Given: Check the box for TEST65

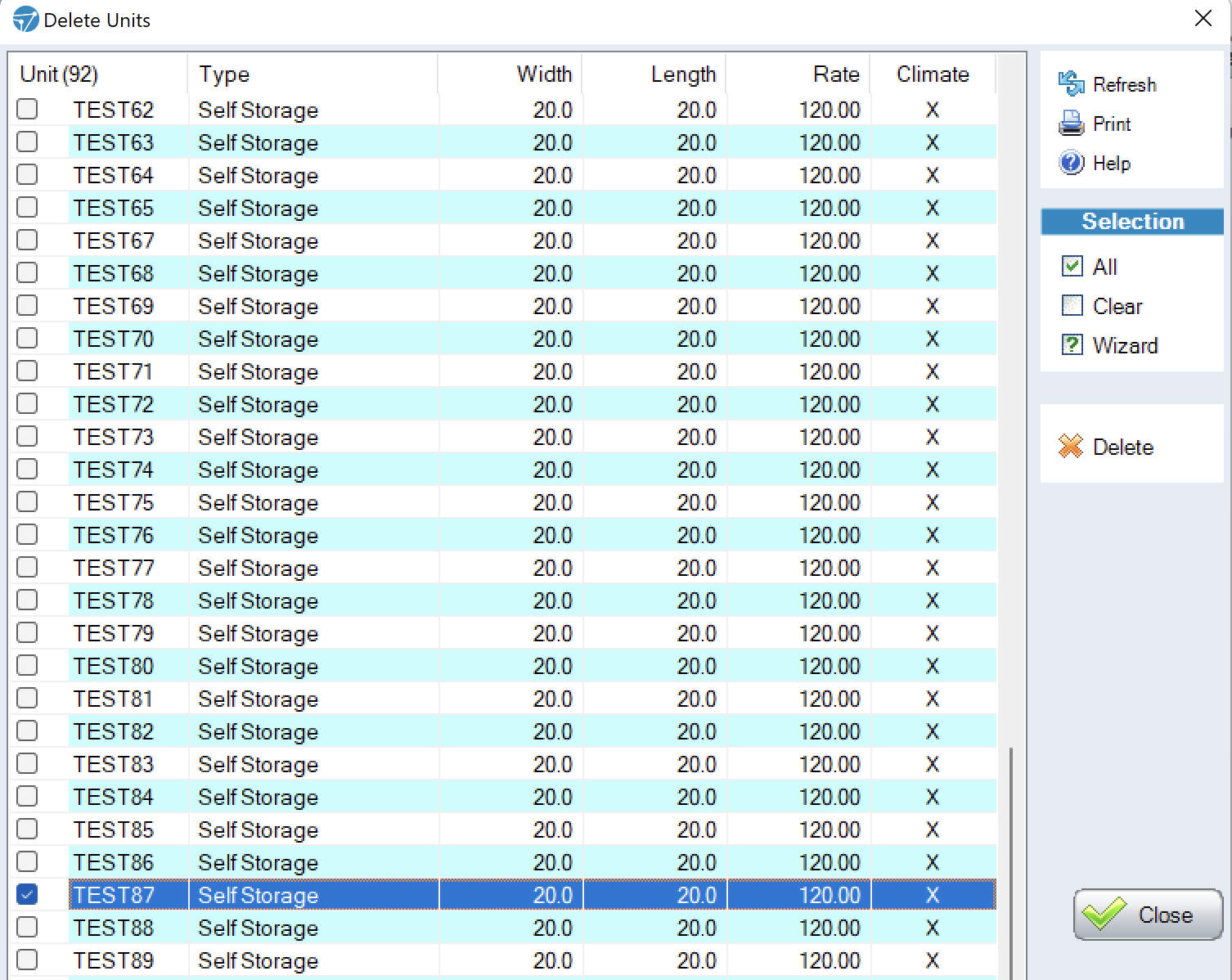Looking at the screenshot, I should point(27,207).
